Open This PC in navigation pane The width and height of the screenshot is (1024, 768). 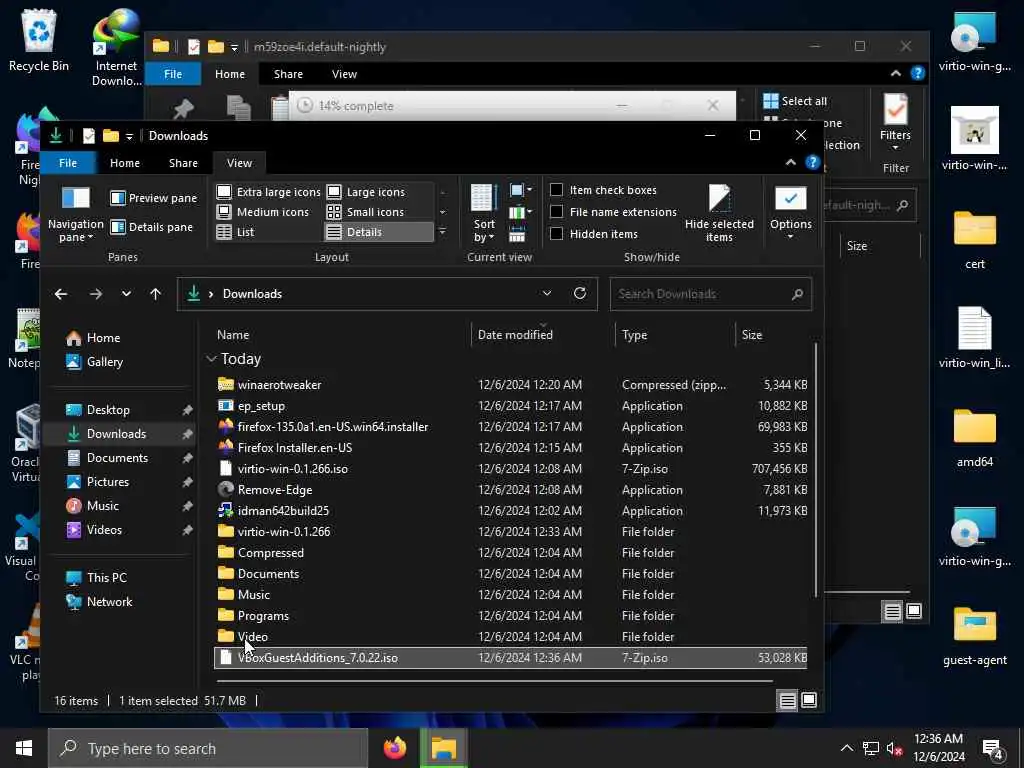(97, 578)
